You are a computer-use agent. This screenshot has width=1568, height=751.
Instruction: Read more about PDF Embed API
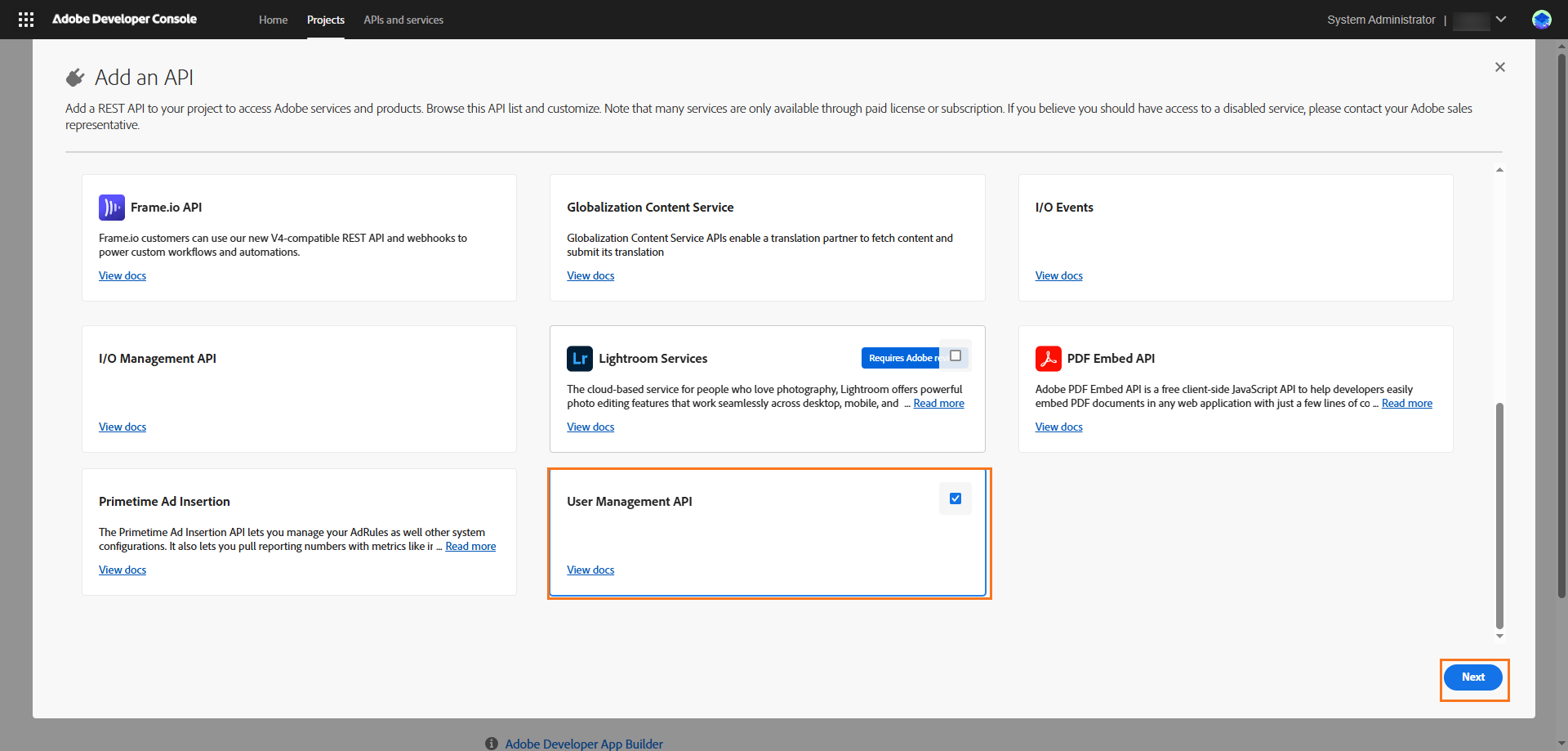1407,403
